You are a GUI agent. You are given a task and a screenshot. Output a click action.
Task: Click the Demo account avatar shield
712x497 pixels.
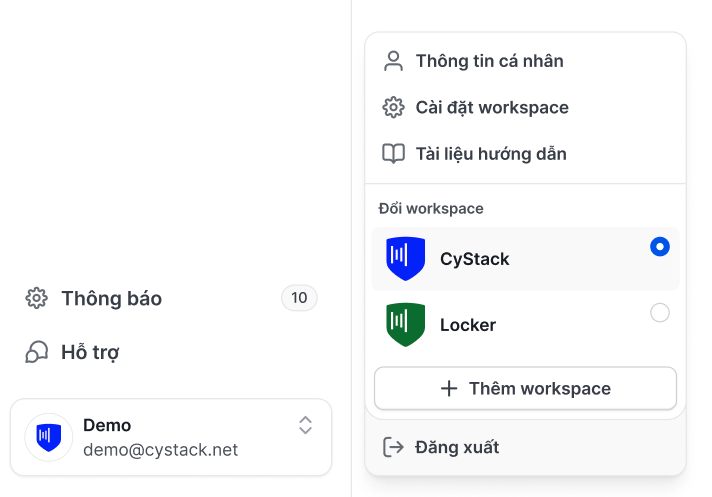click(49, 437)
